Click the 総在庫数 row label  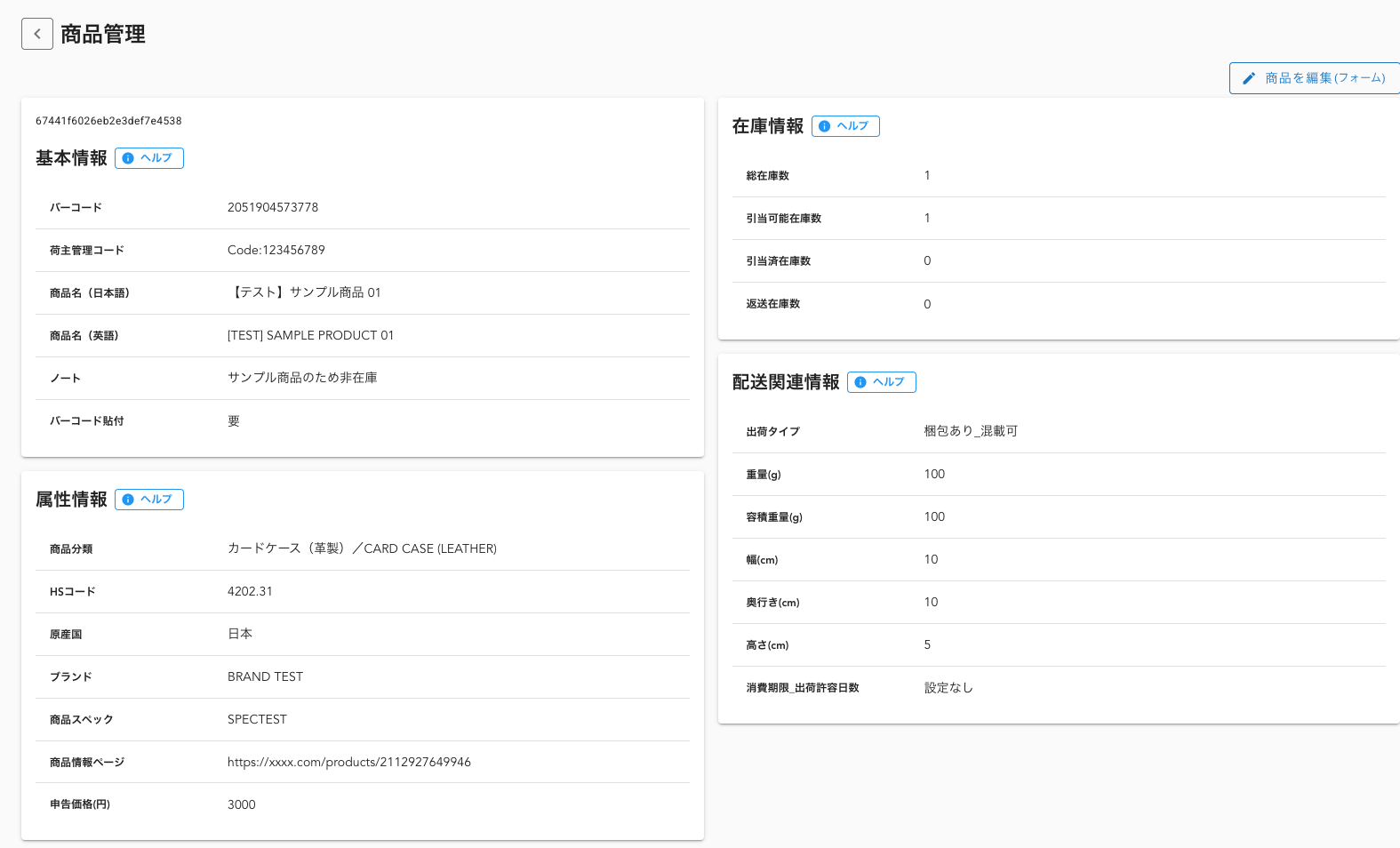coord(768,176)
